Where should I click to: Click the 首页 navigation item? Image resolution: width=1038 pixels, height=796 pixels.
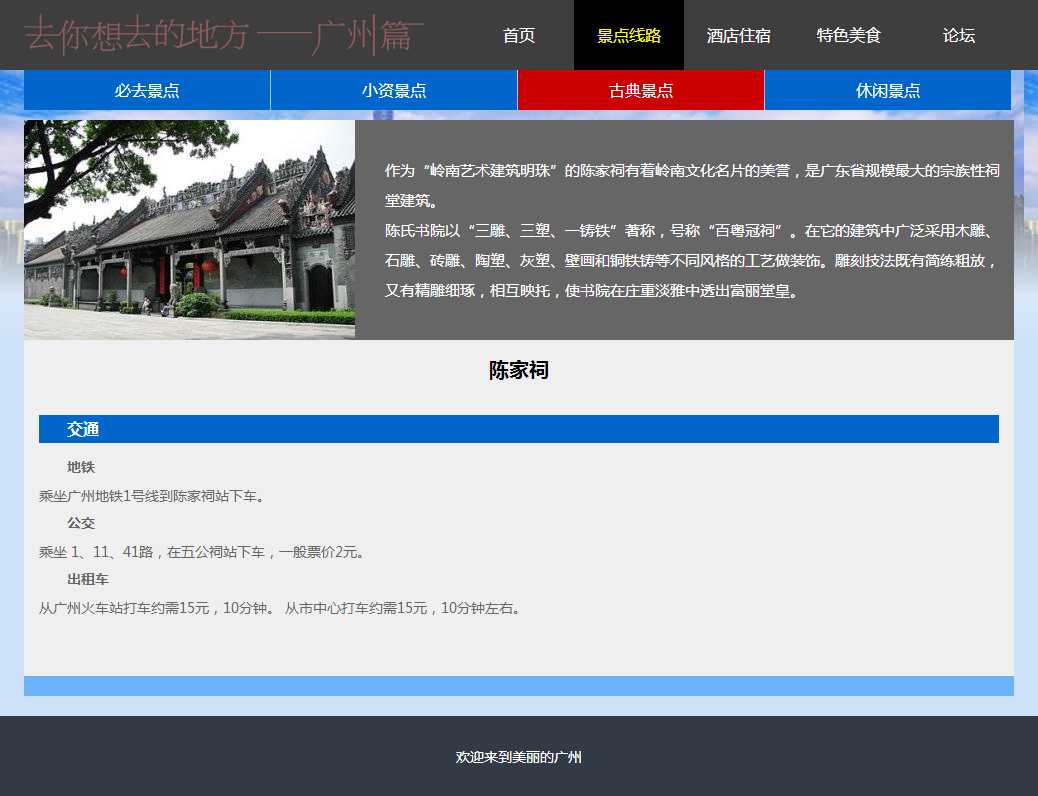tap(519, 36)
